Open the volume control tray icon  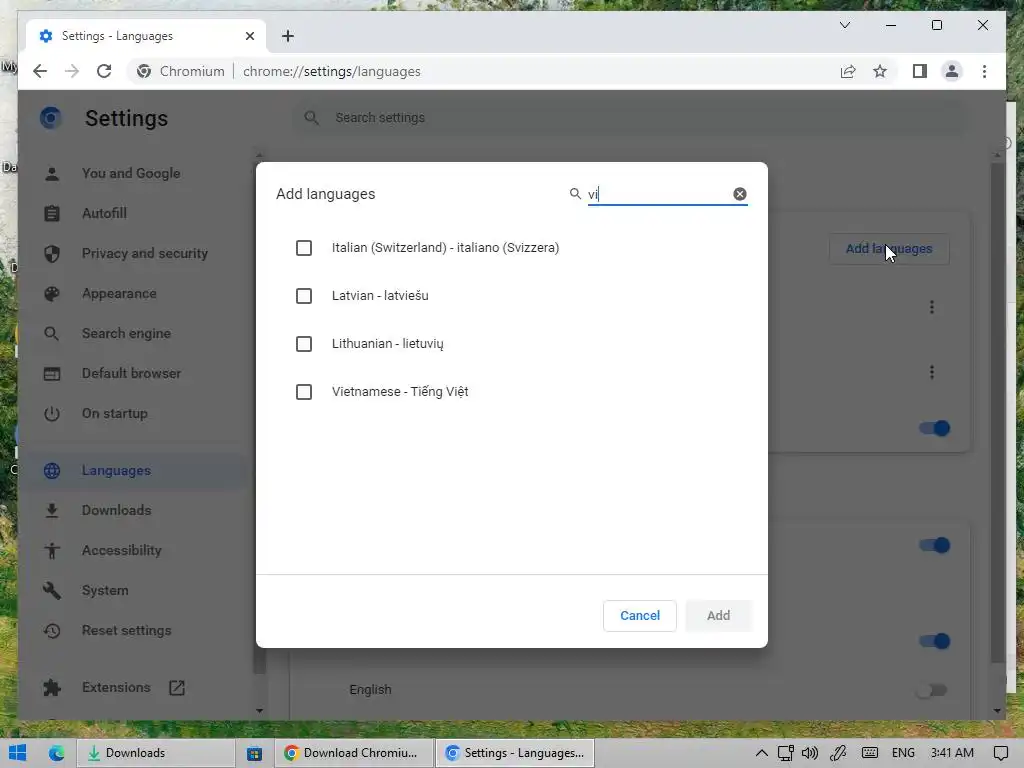810,753
